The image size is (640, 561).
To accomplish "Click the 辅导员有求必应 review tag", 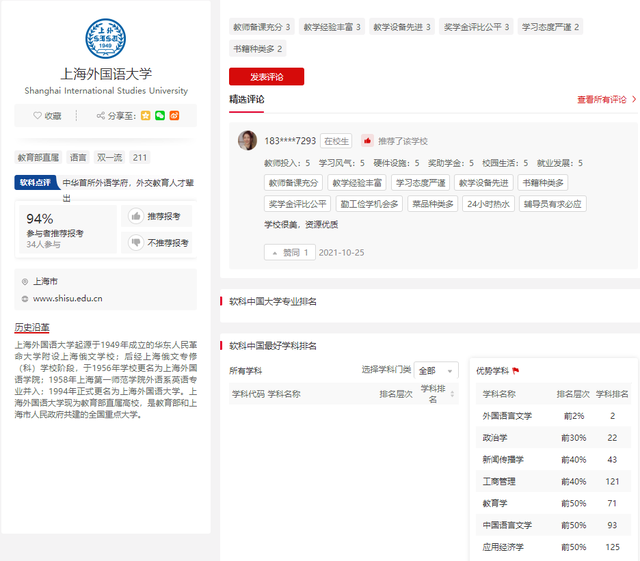I will point(553,204).
